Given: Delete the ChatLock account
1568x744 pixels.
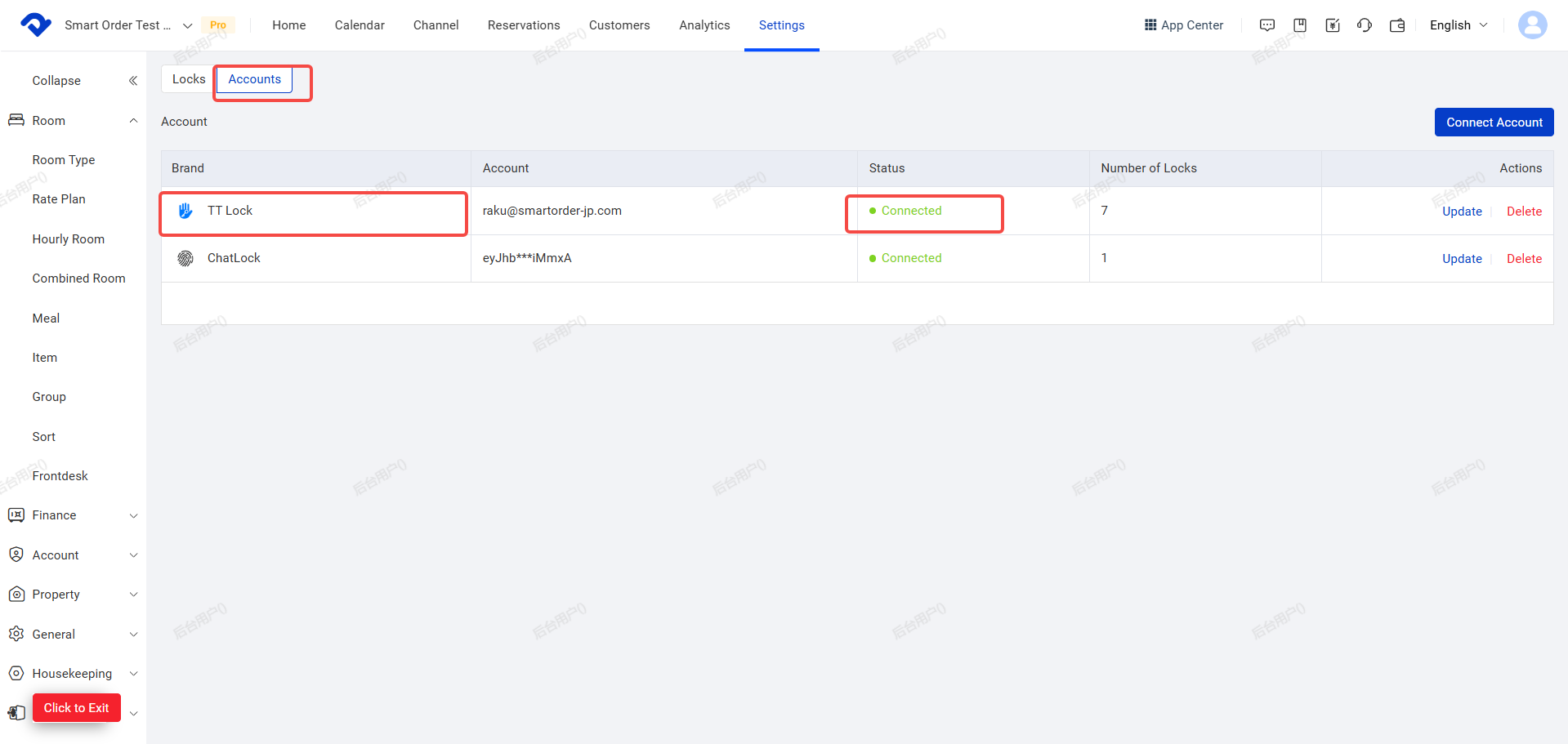Looking at the screenshot, I should pos(1524,259).
